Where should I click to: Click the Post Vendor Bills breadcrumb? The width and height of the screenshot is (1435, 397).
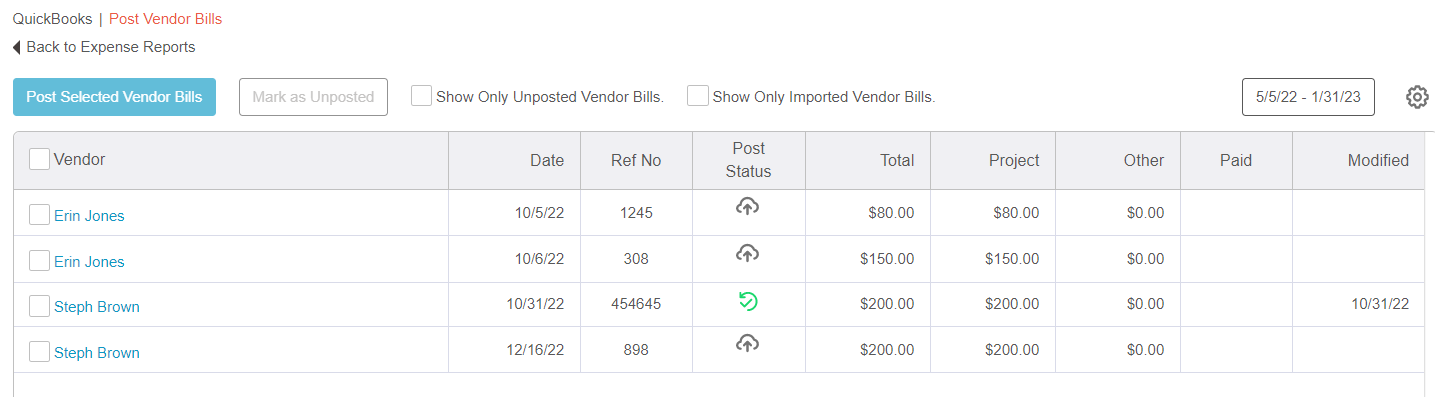pos(166,19)
